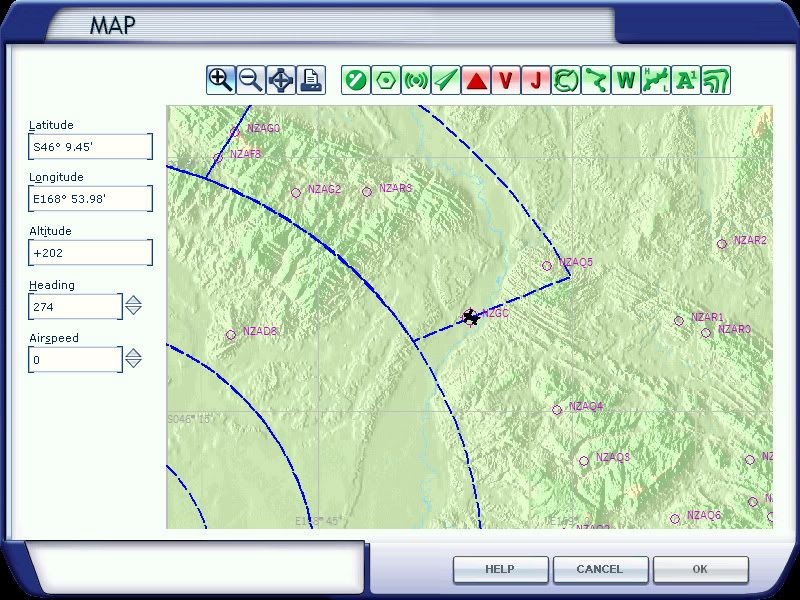Toggle weather stations W icon
The height and width of the screenshot is (600, 800).
[626, 80]
